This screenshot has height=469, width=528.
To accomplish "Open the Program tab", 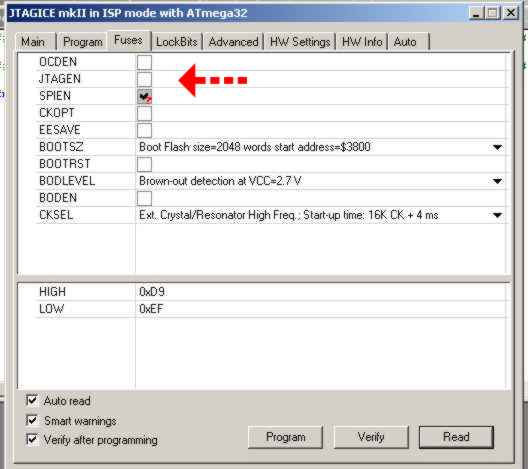I will click(x=82, y=42).
